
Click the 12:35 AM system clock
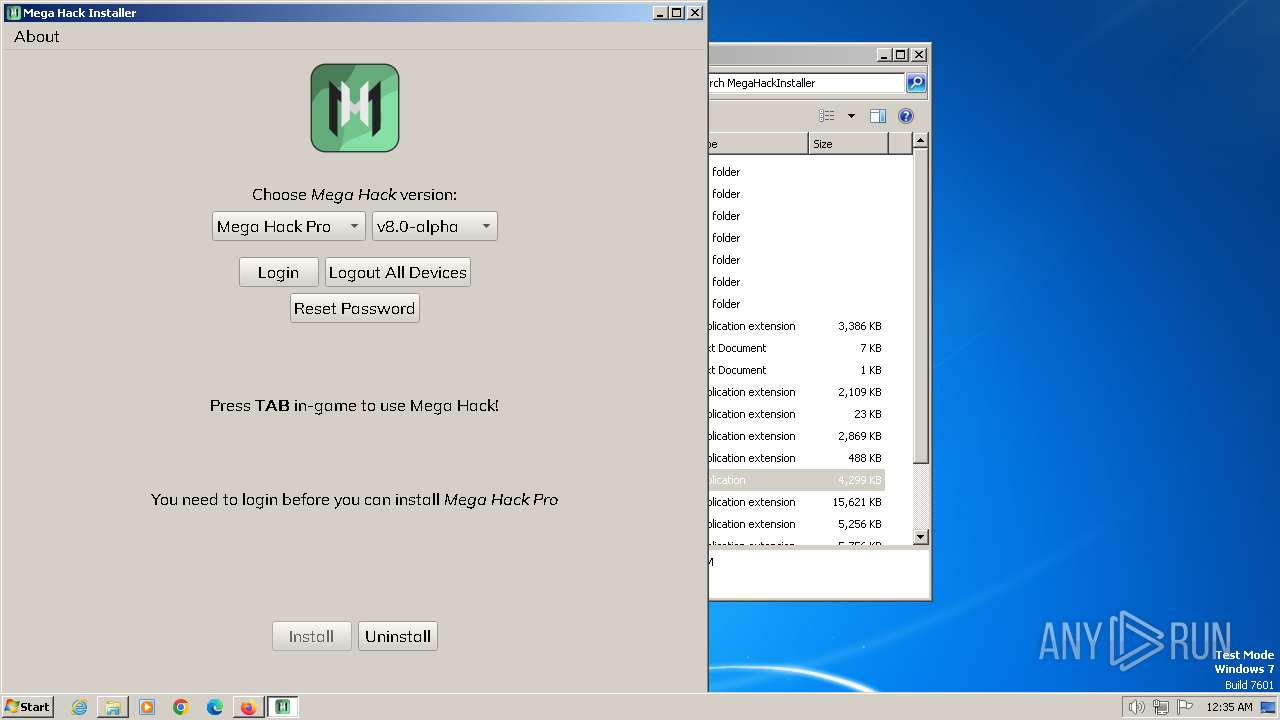tap(1229, 707)
